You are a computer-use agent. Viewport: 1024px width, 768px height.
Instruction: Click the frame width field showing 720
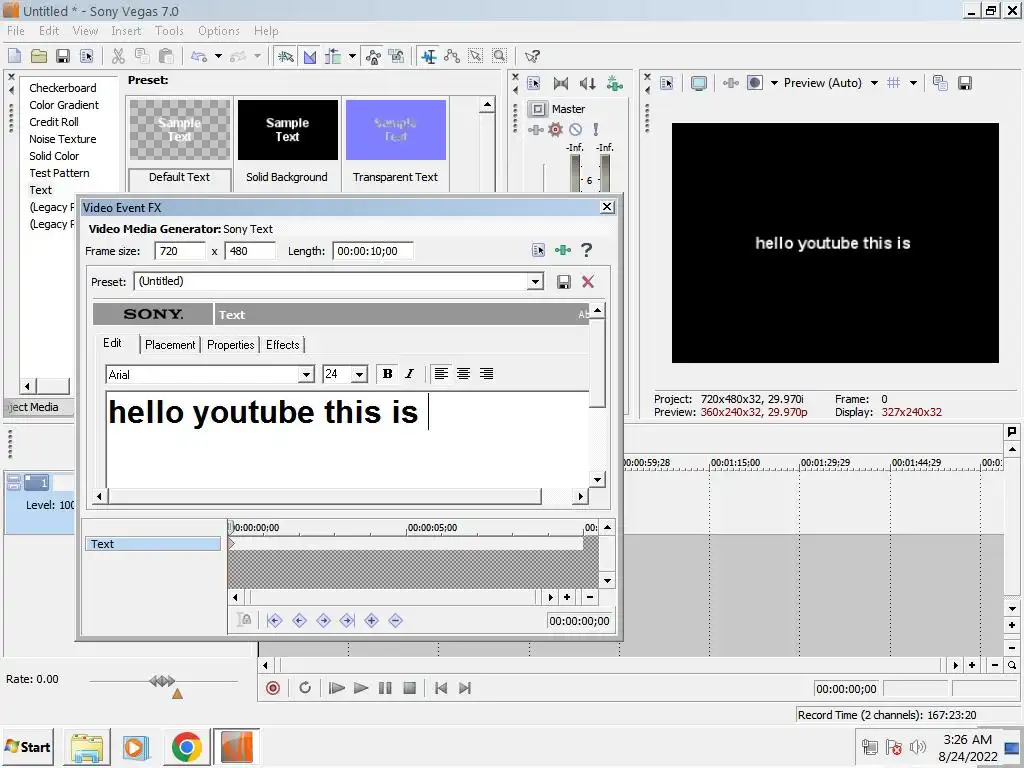click(x=180, y=251)
